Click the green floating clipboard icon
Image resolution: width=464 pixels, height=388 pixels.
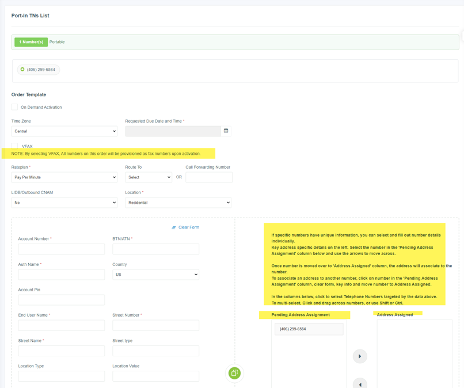point(234,373)
